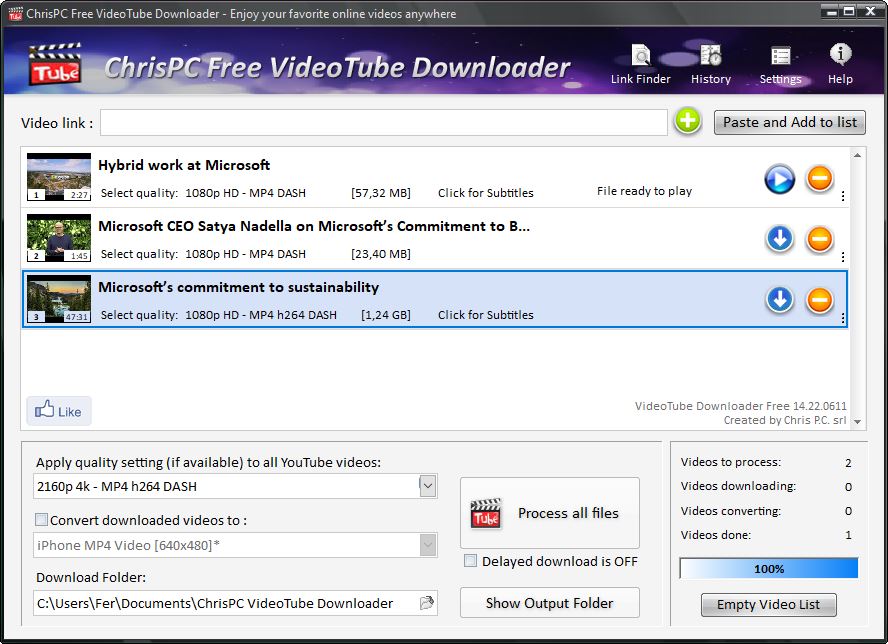Click the [23,40 MB] file size

[x=381, y=254]
